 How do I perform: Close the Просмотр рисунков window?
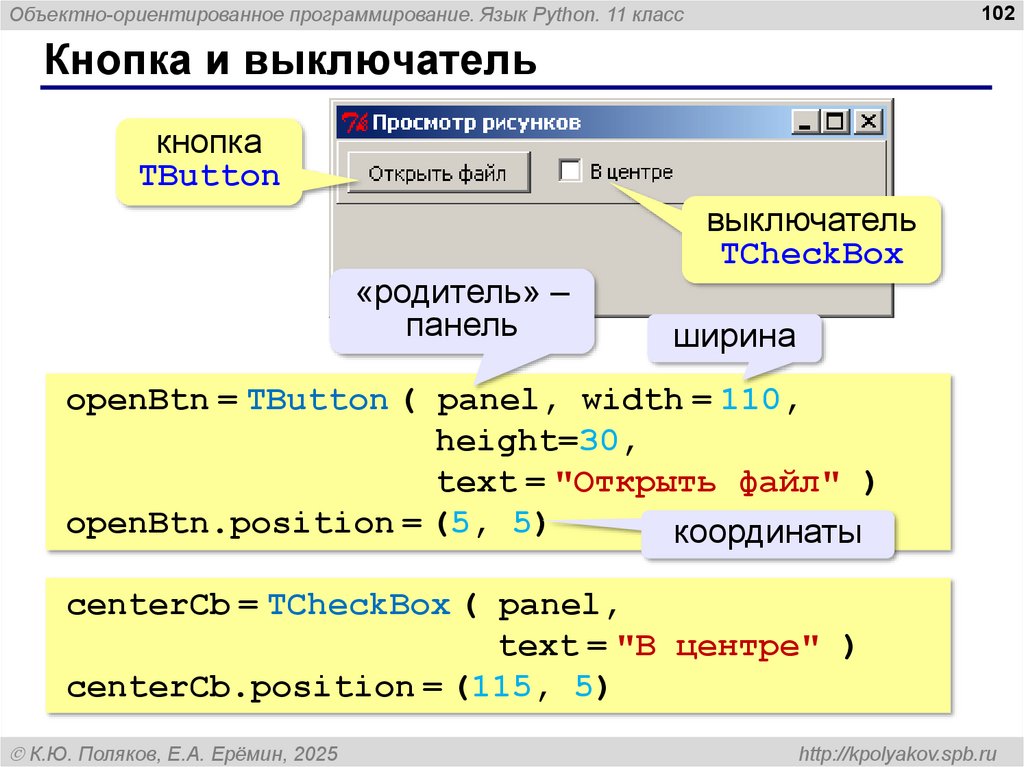point(868,122)
